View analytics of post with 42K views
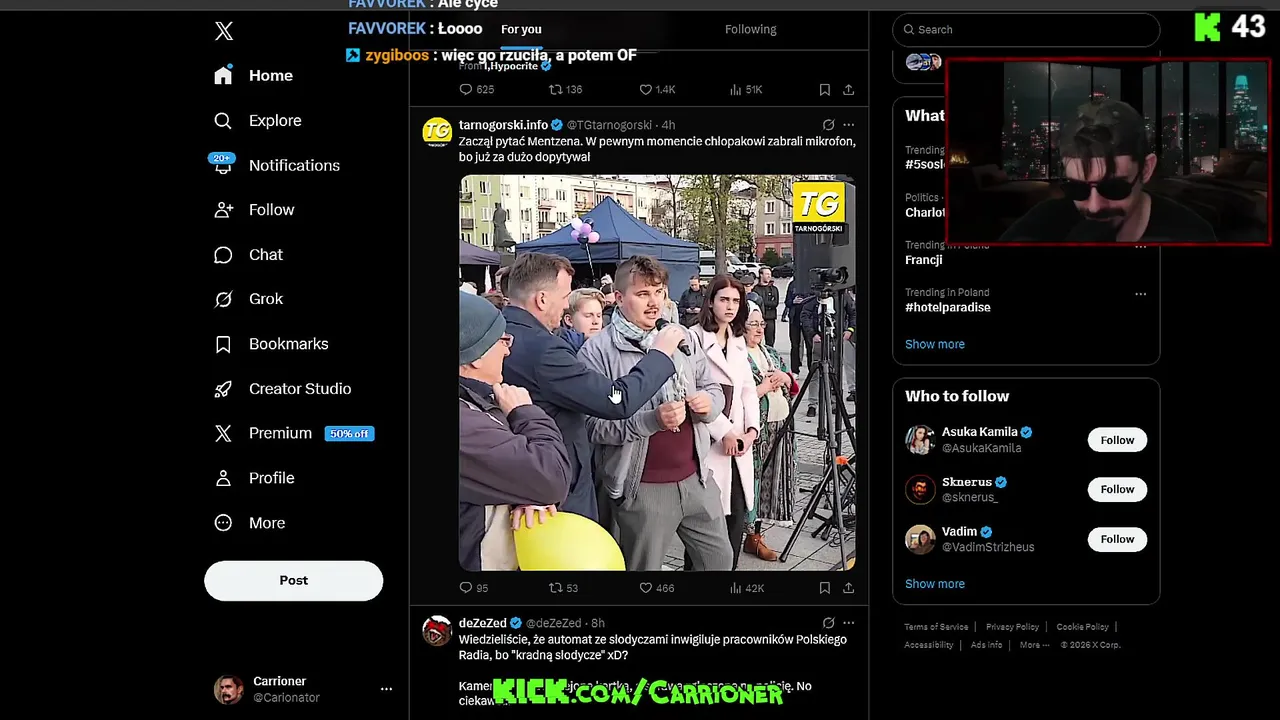This screenshot has width=1280, height=720. pos(746,588)
